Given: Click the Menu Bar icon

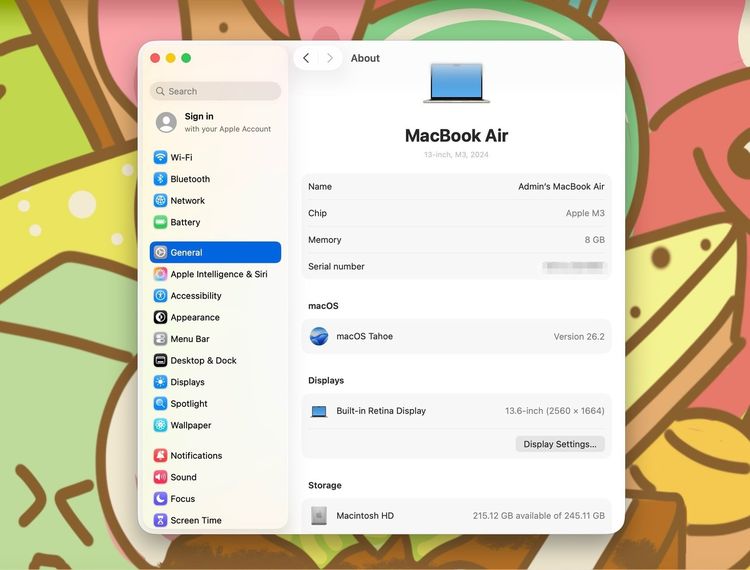Looking at the screenshot, I should click(160, 339).
